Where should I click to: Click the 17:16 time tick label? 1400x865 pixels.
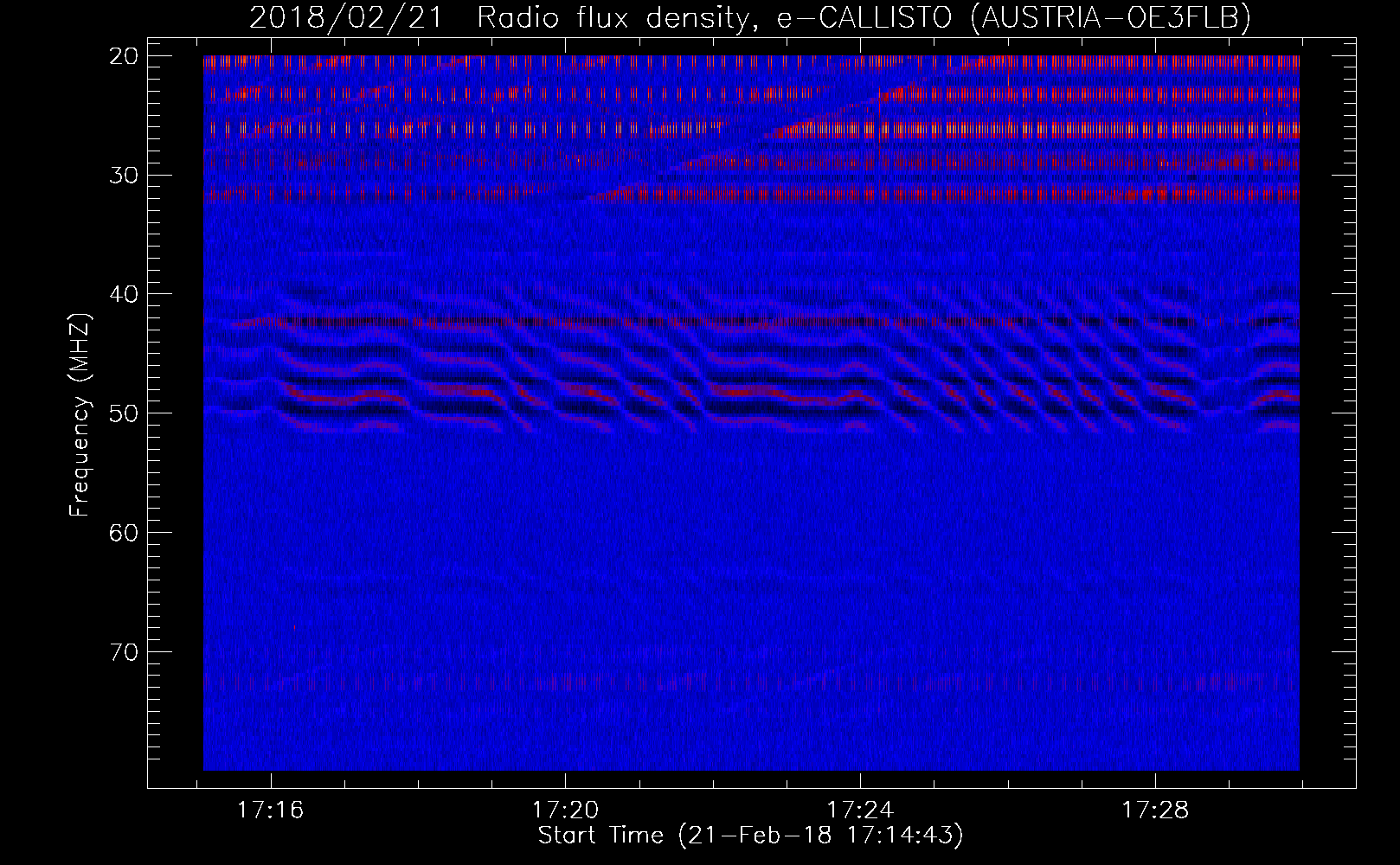pos(271,811)
